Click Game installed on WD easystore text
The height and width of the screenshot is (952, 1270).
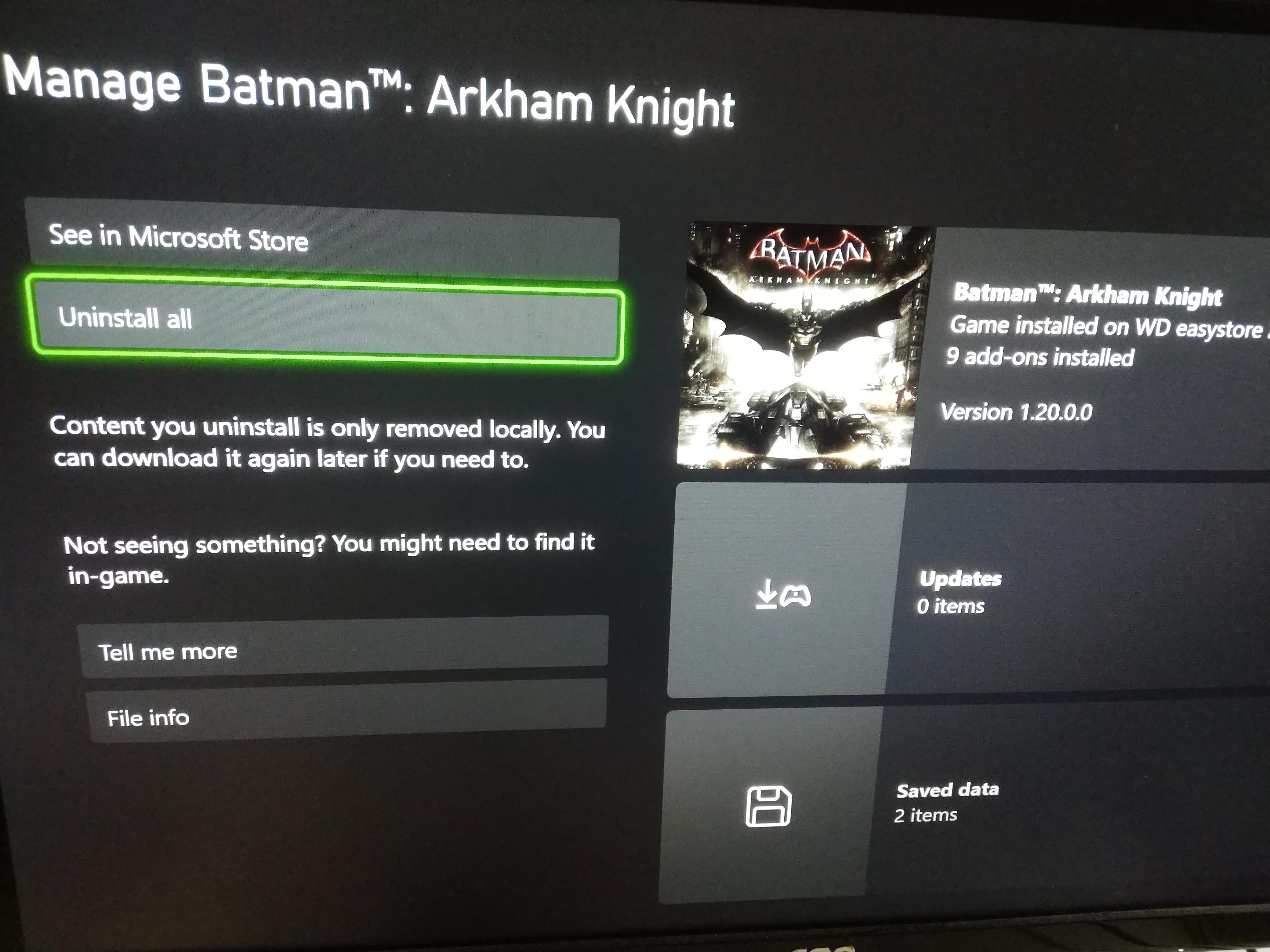pos(1106,327)
